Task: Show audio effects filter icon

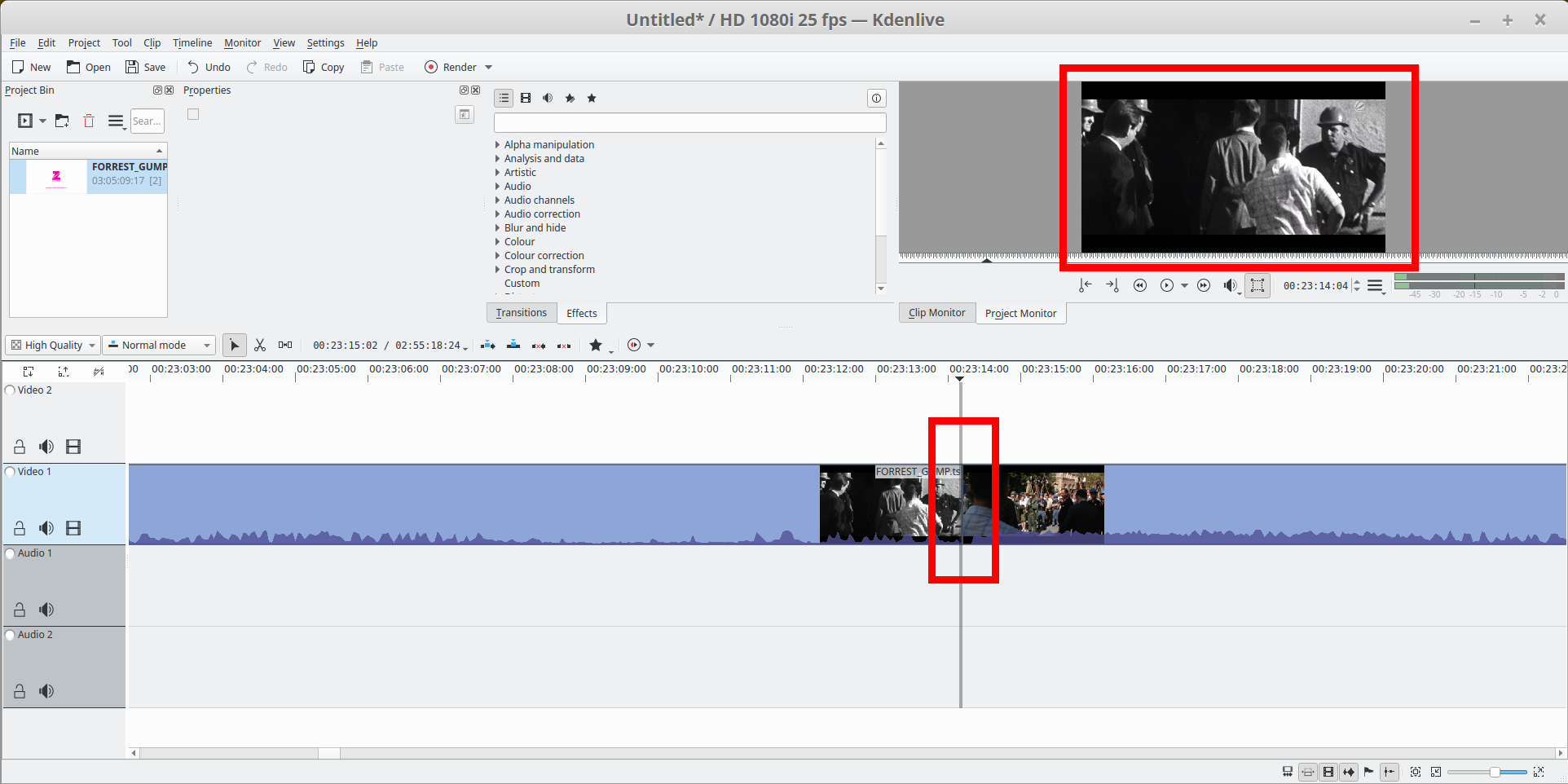Action: 548,98
